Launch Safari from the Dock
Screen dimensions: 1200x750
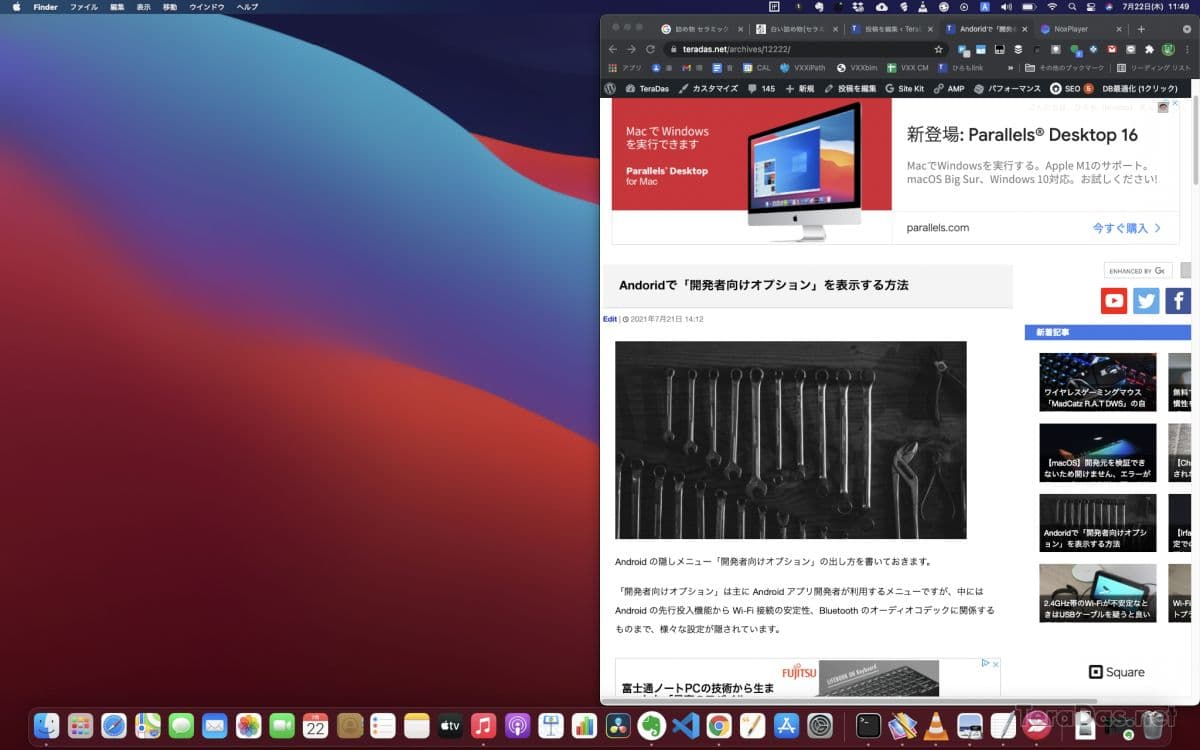[x=114, y=726]
